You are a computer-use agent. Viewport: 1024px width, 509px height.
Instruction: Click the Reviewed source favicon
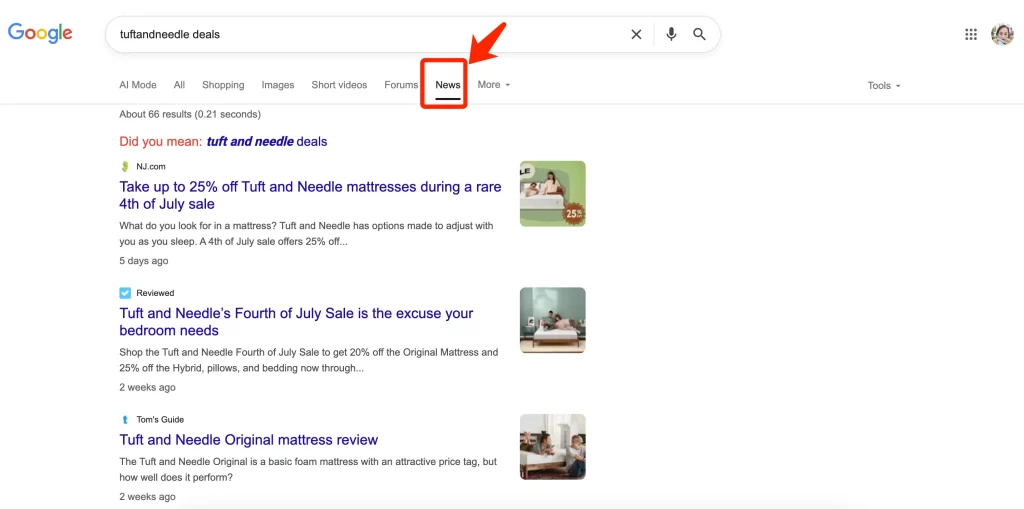pos(125,293)
